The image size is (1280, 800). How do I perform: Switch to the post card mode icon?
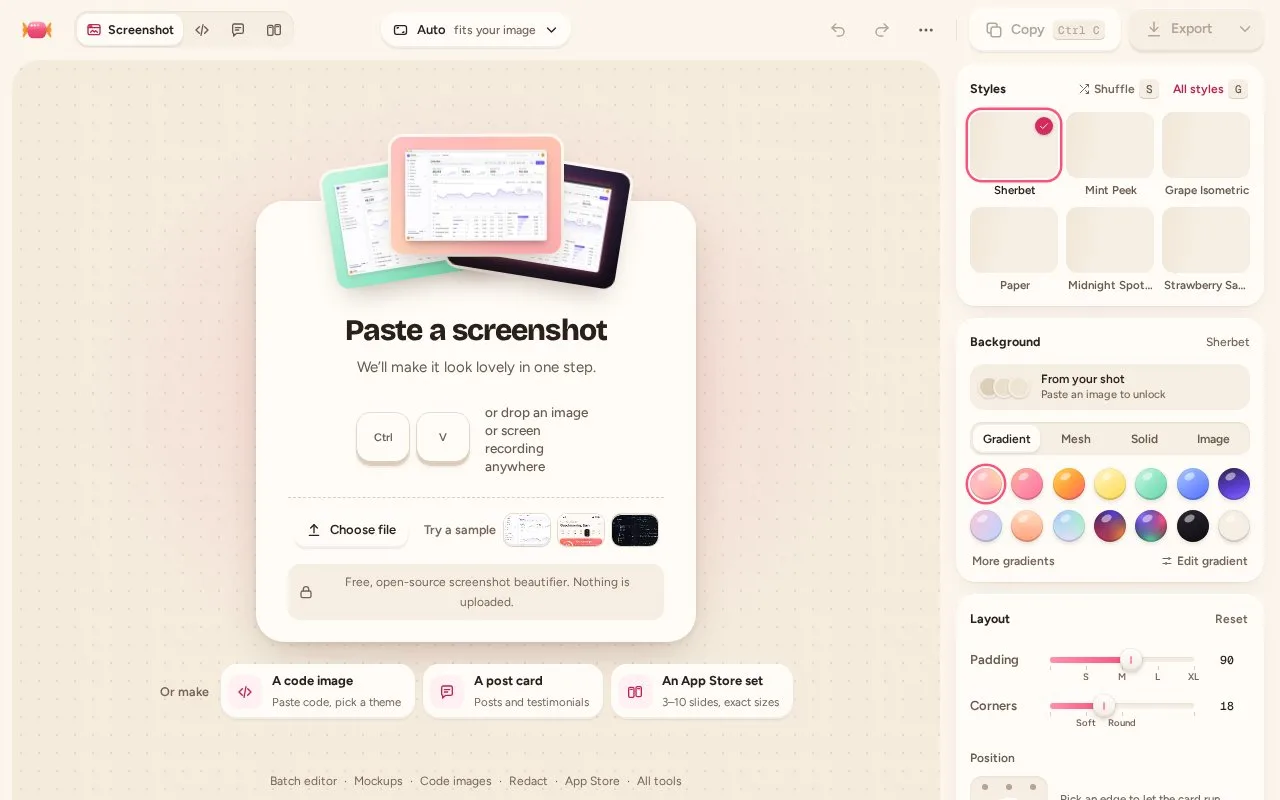click(238, 30)
